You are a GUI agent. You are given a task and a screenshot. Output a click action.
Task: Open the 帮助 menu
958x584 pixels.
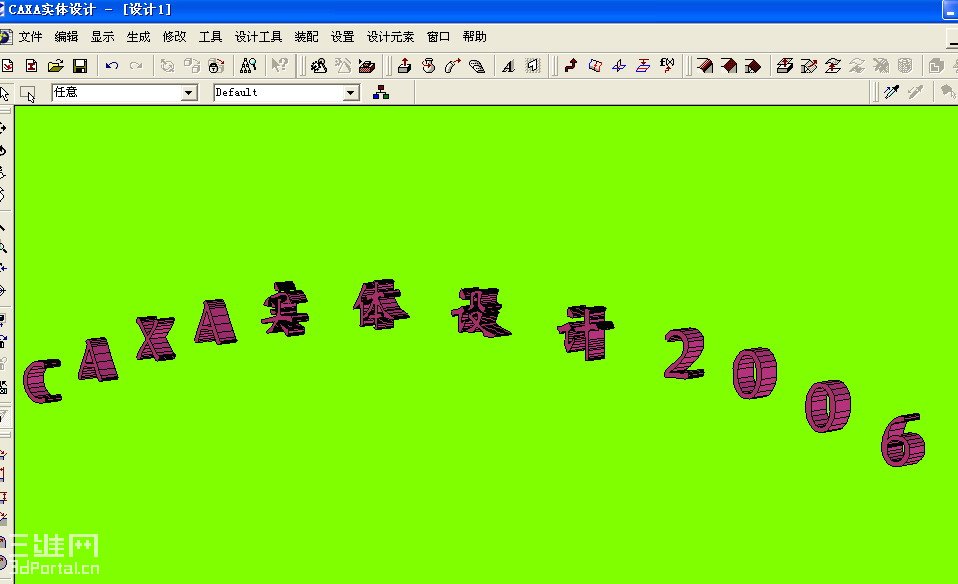[474, 37]
